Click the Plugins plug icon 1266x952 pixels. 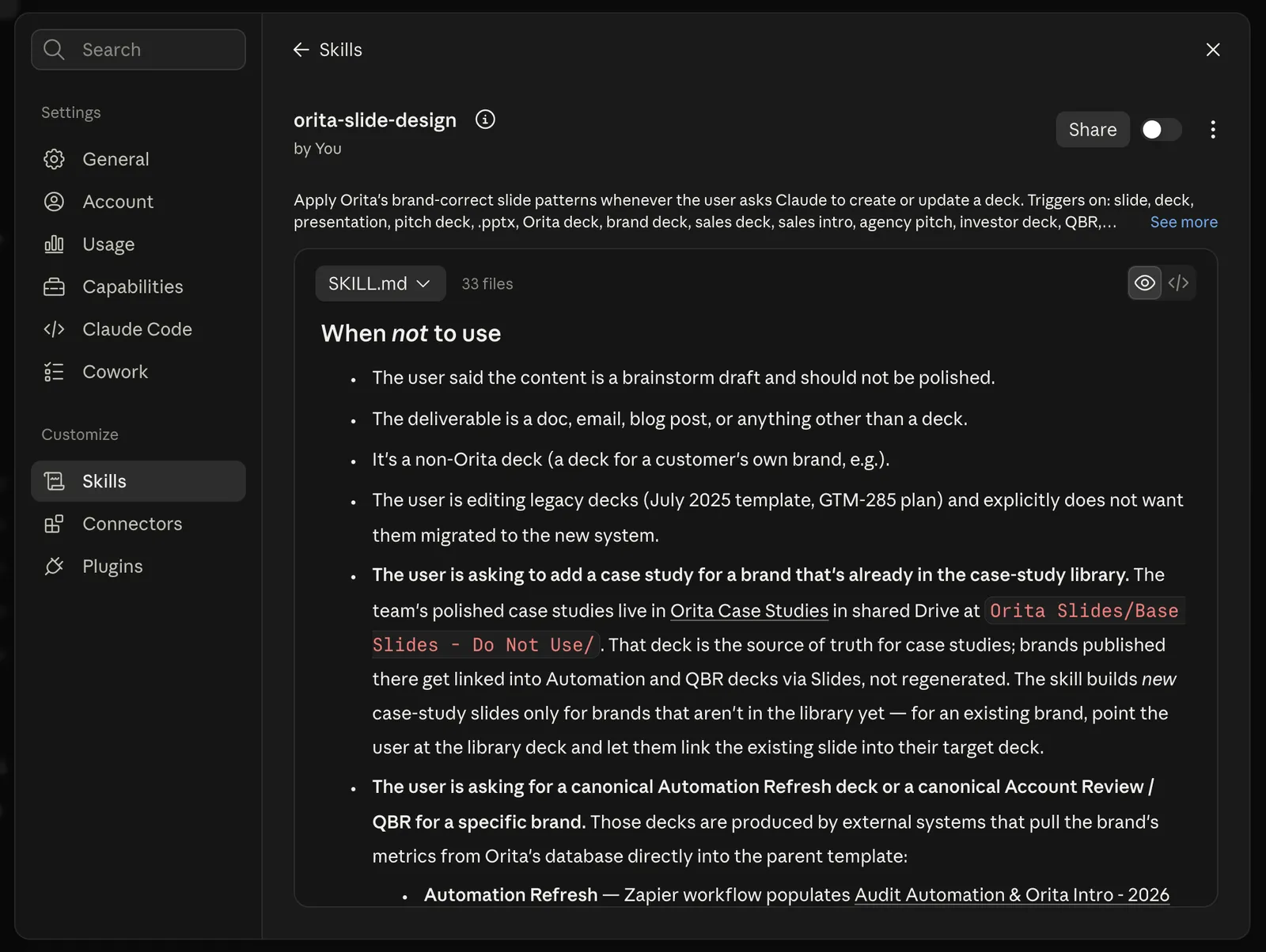(54, 567)
